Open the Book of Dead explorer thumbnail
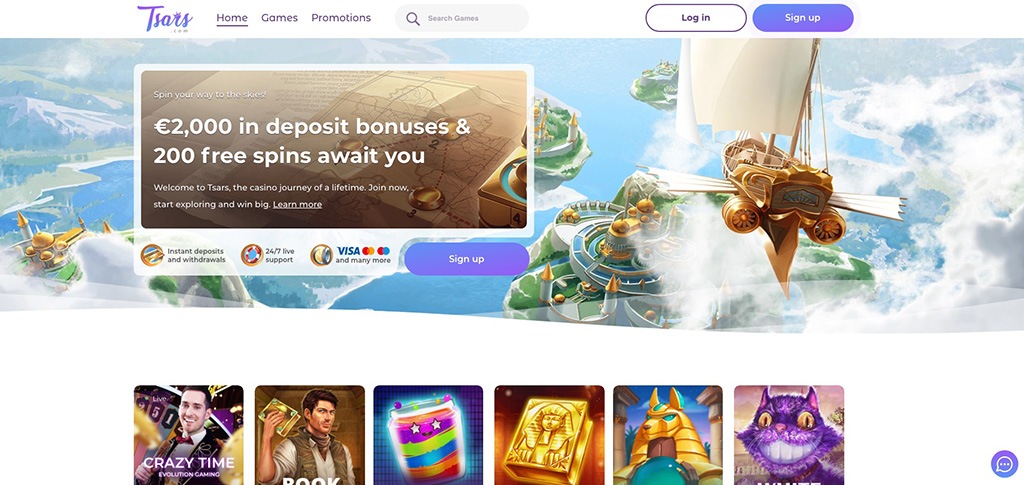This screenshot has width=1024, height=485. (x=310, y=435)
